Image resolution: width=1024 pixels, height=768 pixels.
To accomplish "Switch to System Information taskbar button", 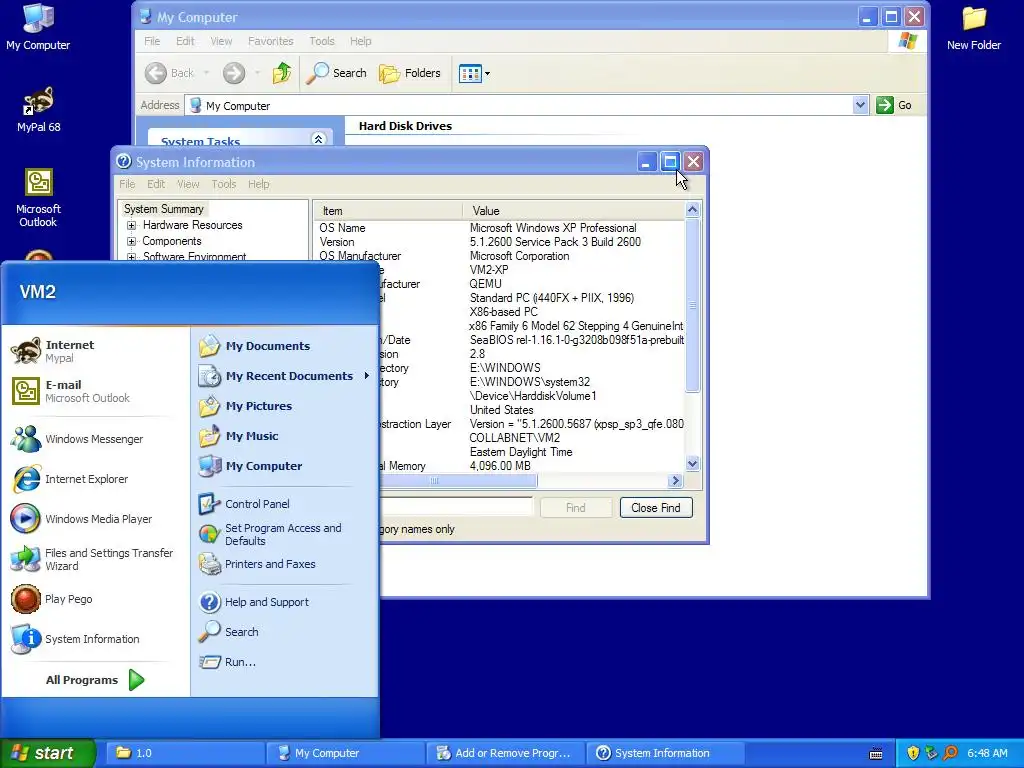I will (665, 753).
